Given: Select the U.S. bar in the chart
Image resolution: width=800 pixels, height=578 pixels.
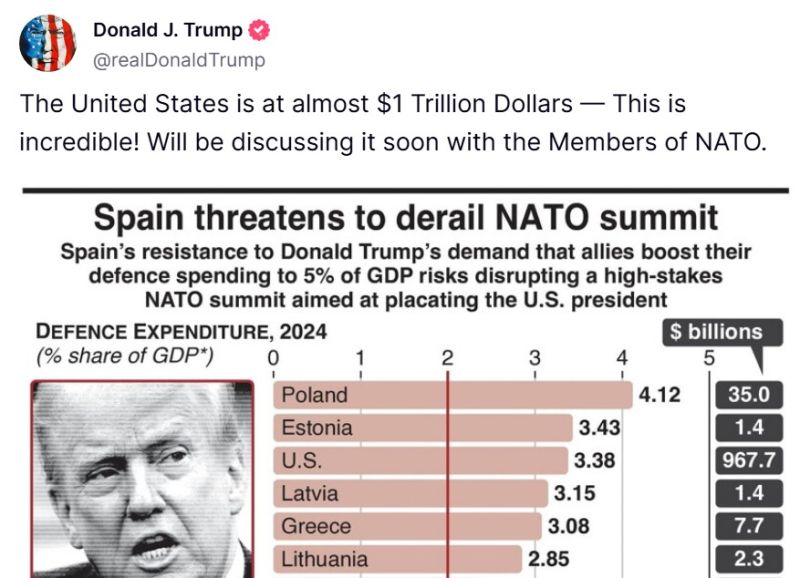Looking at the screenshot, I should [420, 461].
